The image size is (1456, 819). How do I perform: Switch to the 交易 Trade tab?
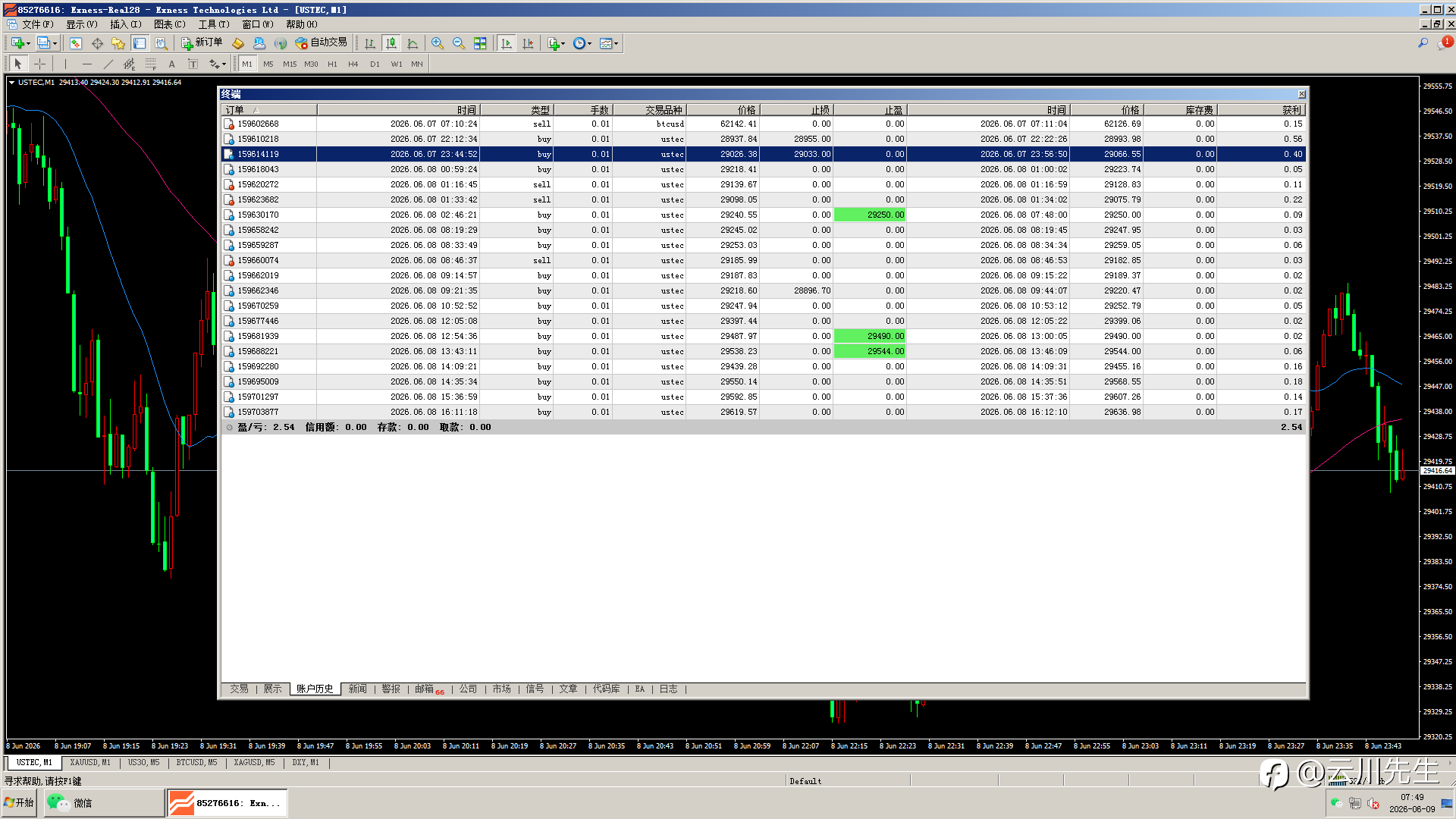pos(239,689)
